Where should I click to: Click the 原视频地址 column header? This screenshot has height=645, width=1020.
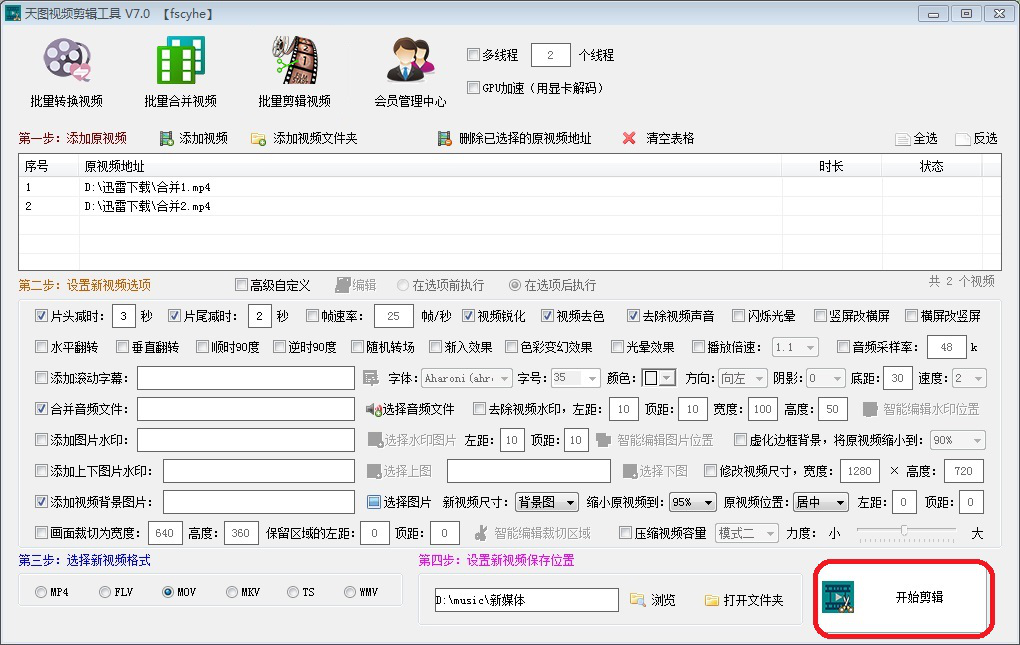tap(431, 166)
